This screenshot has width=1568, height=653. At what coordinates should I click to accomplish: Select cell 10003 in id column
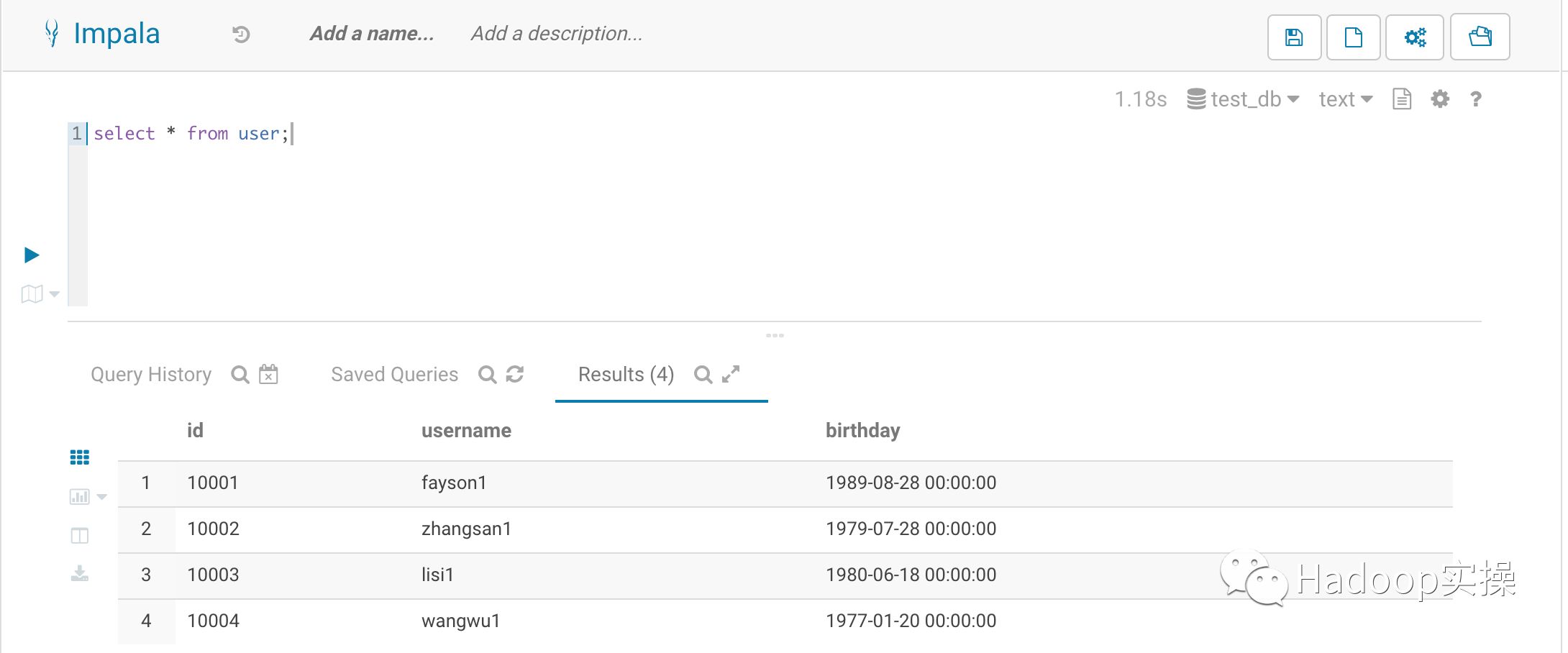(x=213, y=575)
